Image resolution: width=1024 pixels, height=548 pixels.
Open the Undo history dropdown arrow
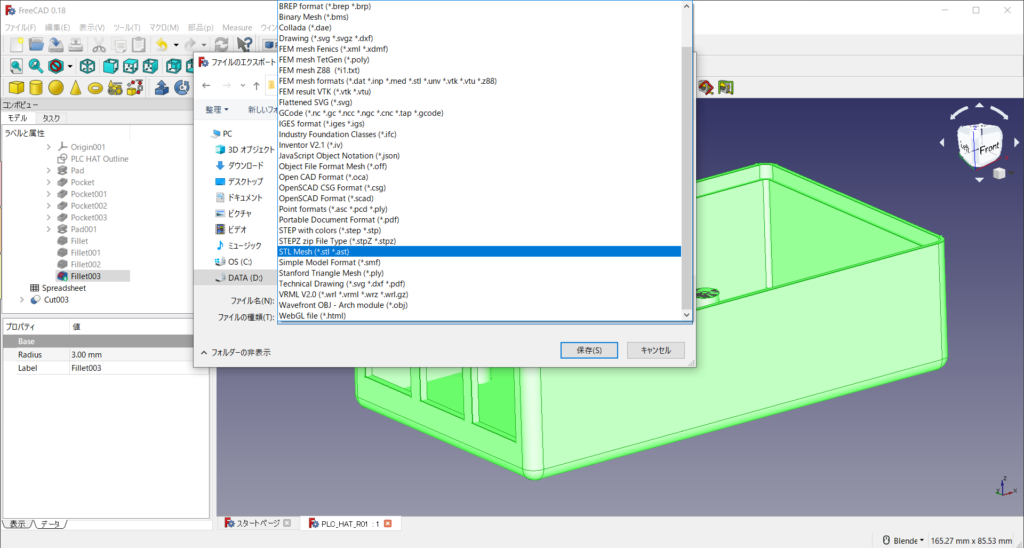point(175,44)
